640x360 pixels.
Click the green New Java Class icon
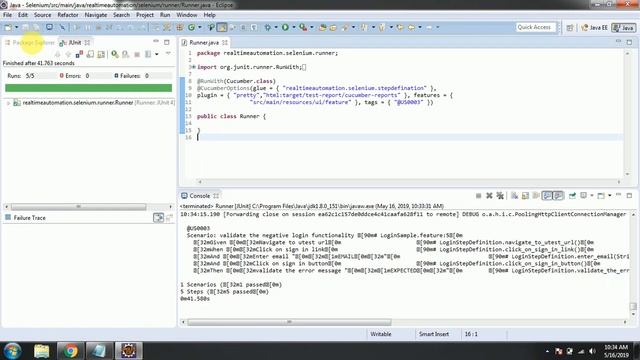[191, 27]
